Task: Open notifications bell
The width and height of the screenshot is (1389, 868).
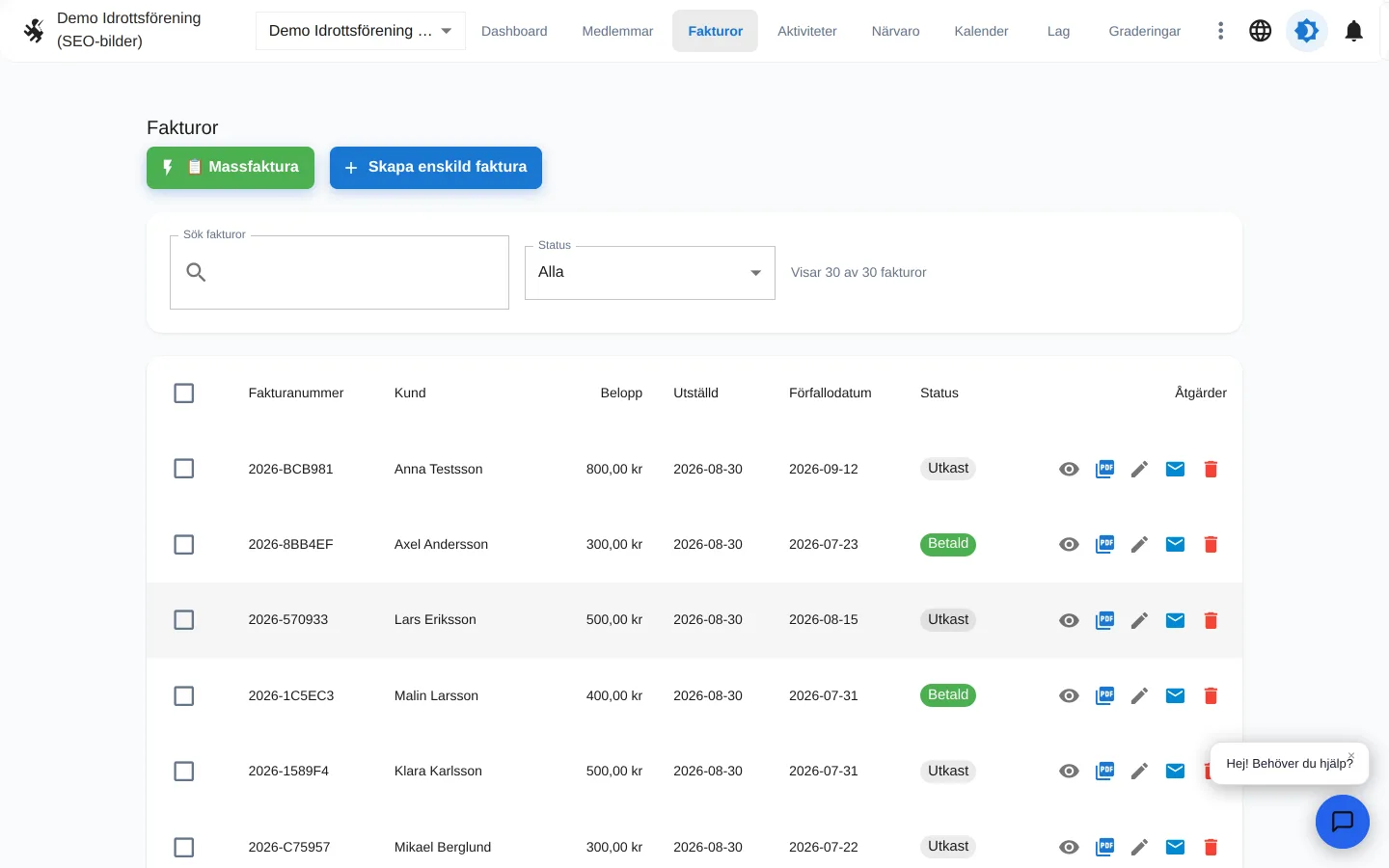Action: (1354, 31)
